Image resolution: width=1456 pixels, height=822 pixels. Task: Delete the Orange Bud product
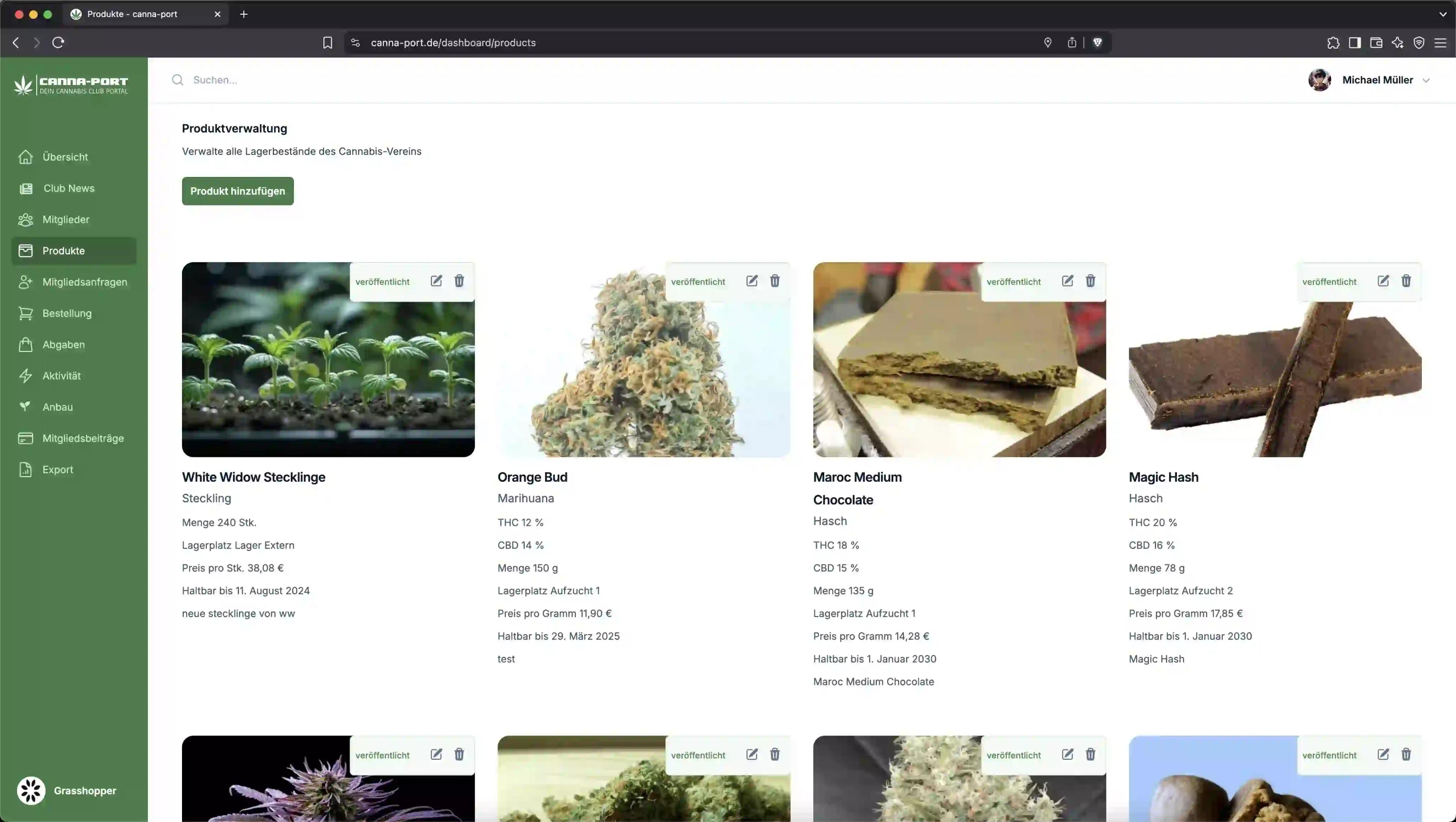coord(775,281)
